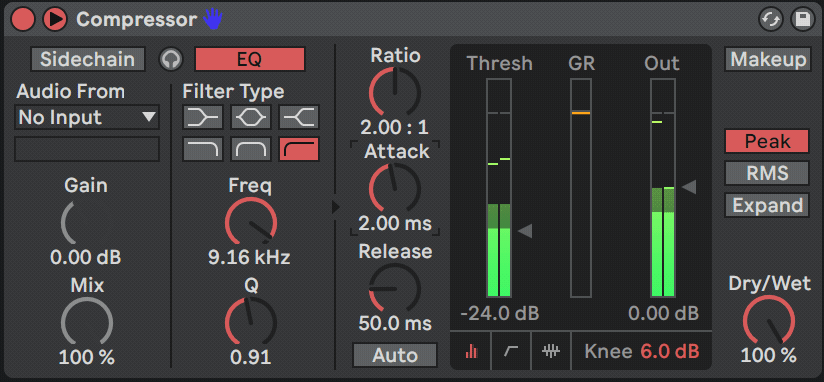Click the GR gain reduction meter
This screenshot has width=824, height=382.
pyautogui.click(x=581, y=188)
